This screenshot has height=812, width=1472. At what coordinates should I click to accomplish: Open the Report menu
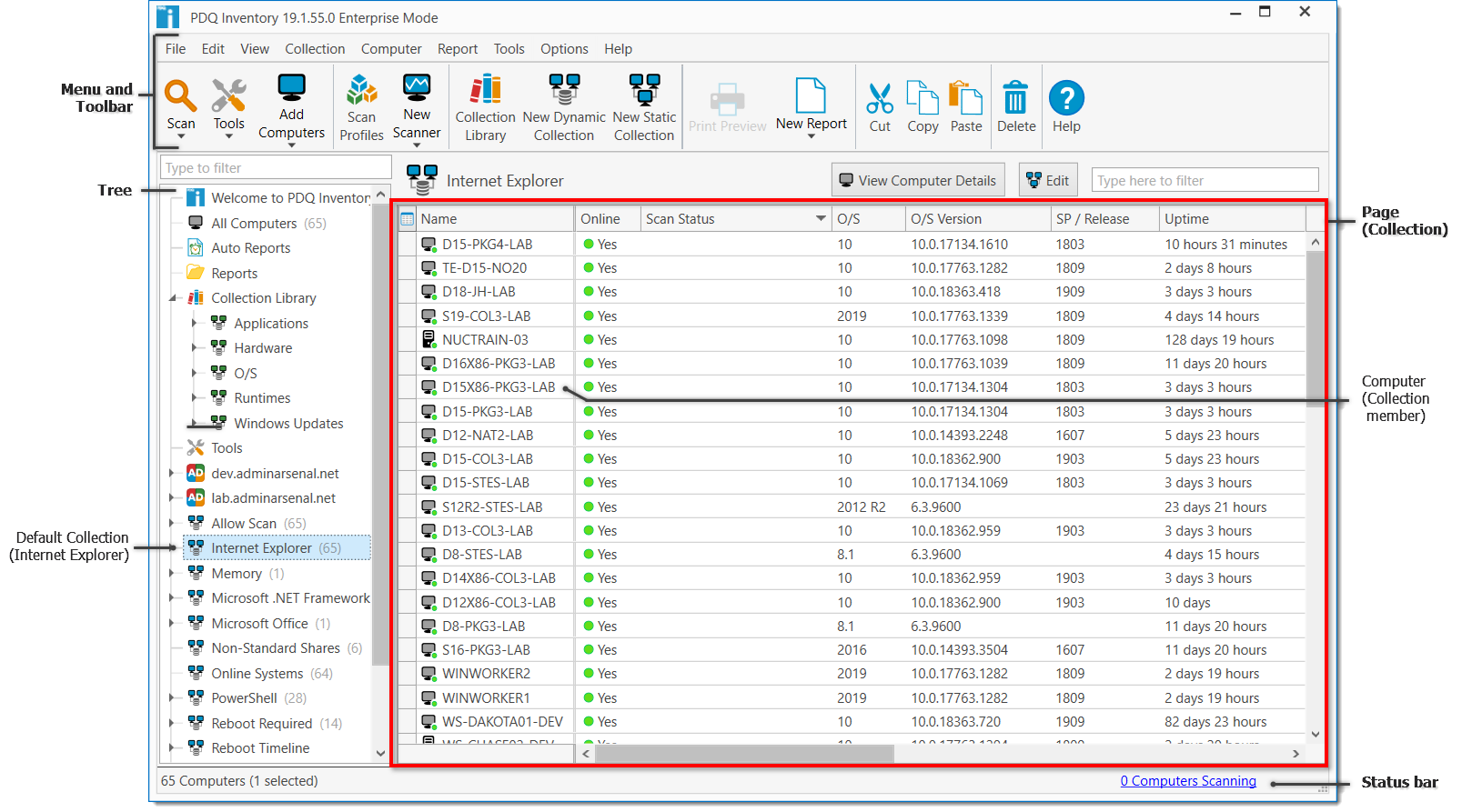[457, 49]
